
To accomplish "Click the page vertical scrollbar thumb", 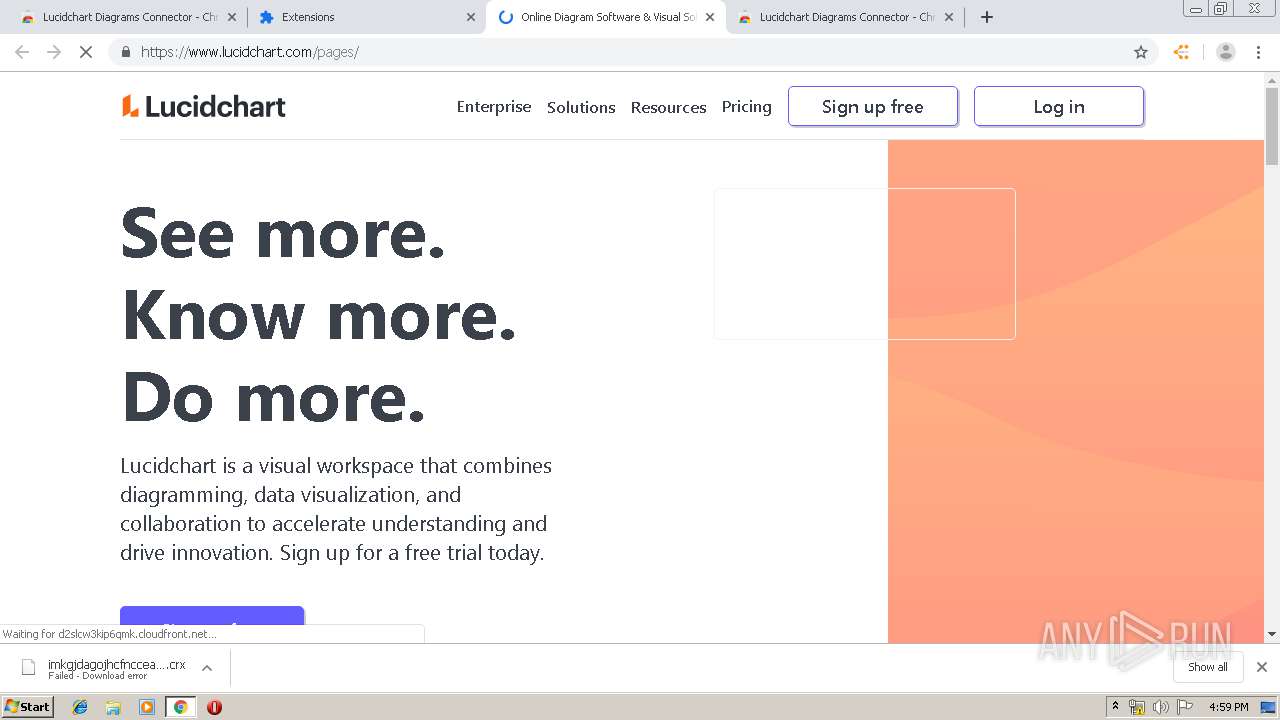I will pyautogui.click(x=1272, y=126).
